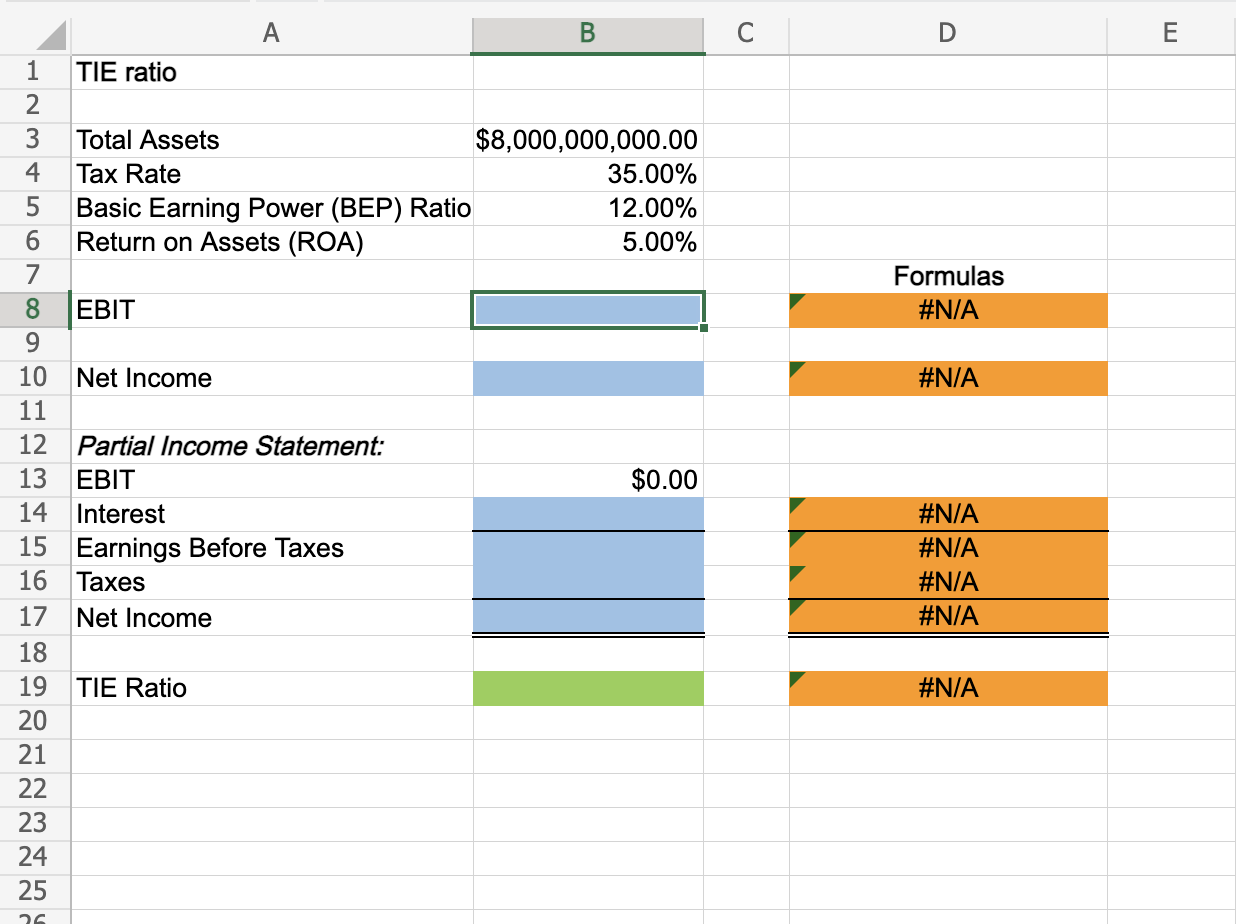1236x924 pixels.
Task: Click the fill handle of selected cell B8
Action: (x=702, y=326)
